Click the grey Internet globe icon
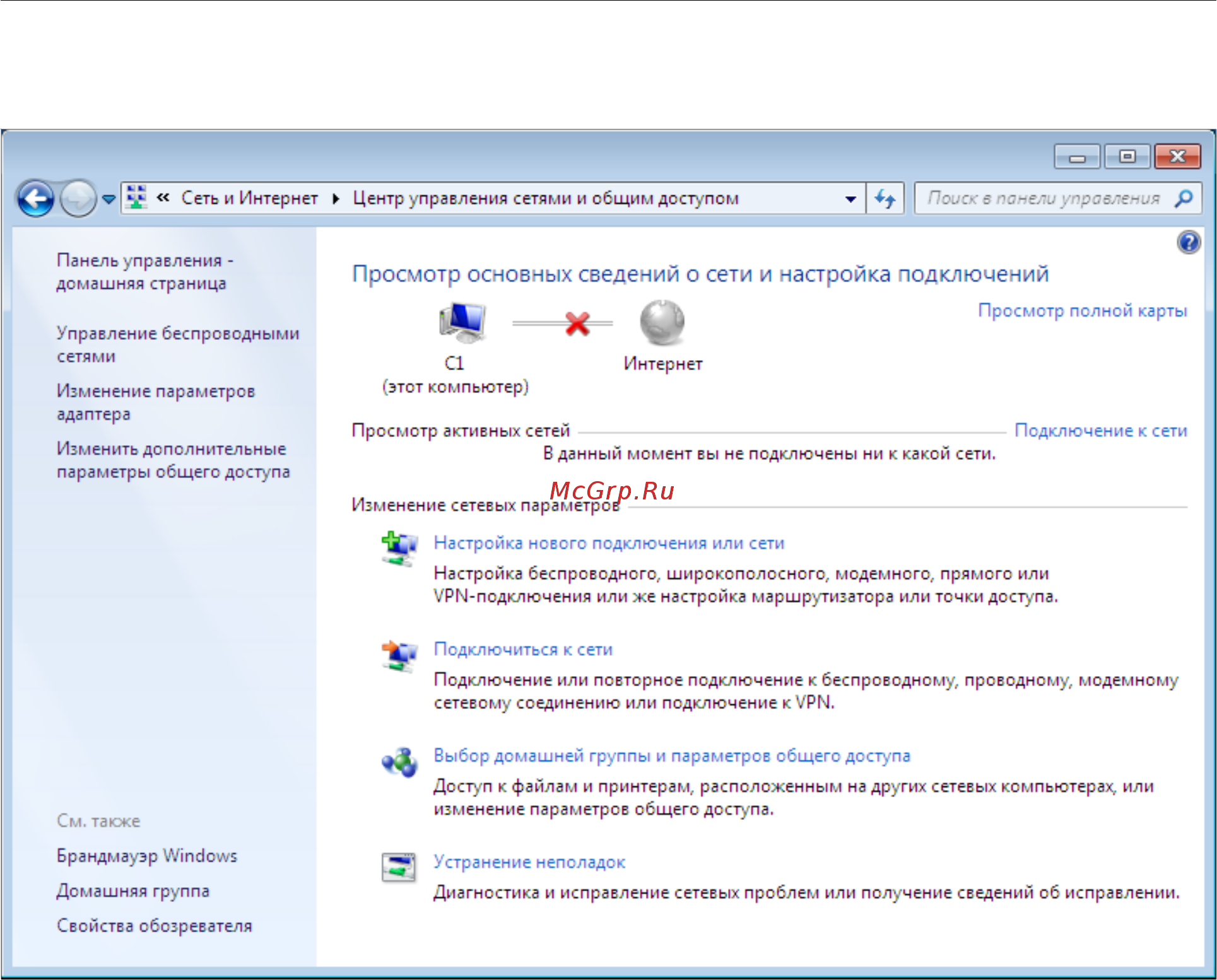The image size is (1217, 980). (x=662, y=322)
